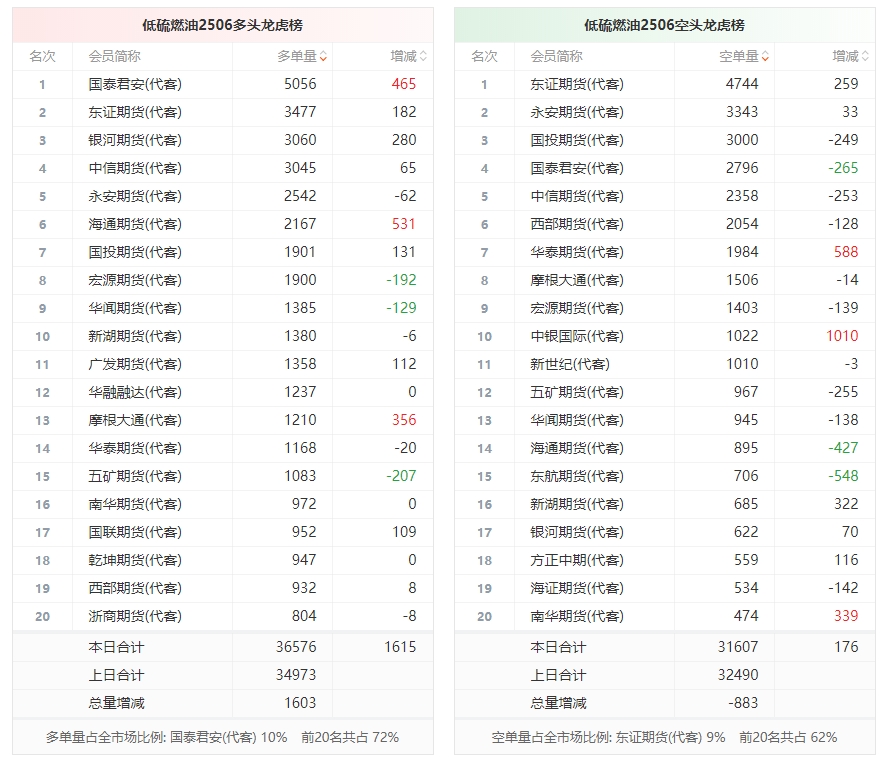Click short 总量增减 value -883
The width and height of the screenshot is (888, 763).
(x=743, y=703)
